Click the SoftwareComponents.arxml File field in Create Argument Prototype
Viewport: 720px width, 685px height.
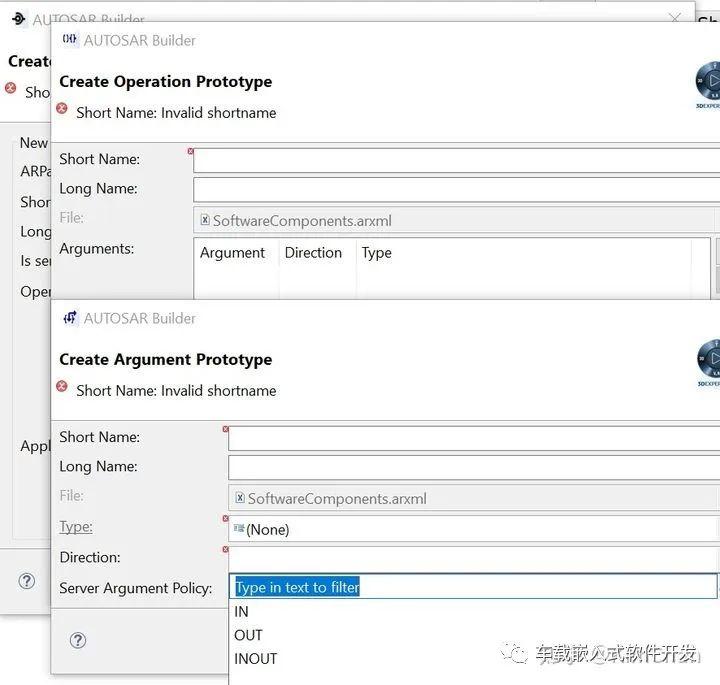click(x=474, y=498)
